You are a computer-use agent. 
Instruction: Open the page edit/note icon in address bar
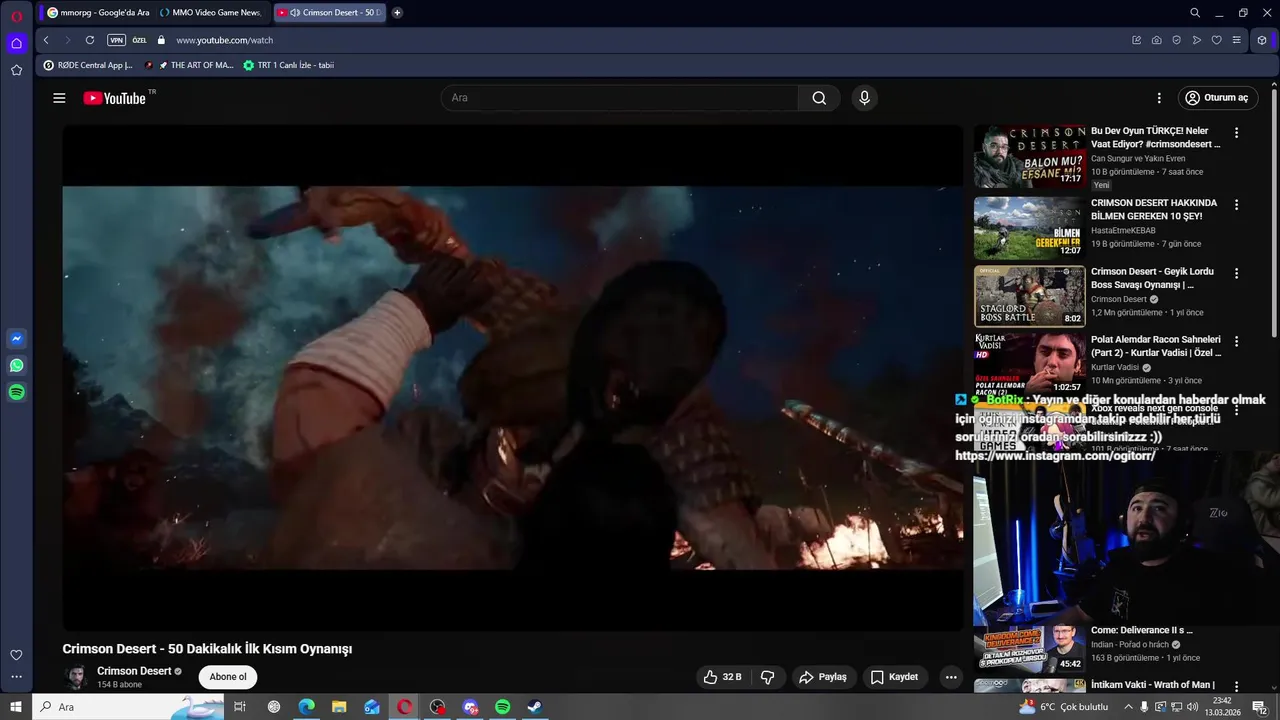click(1136, 40)
